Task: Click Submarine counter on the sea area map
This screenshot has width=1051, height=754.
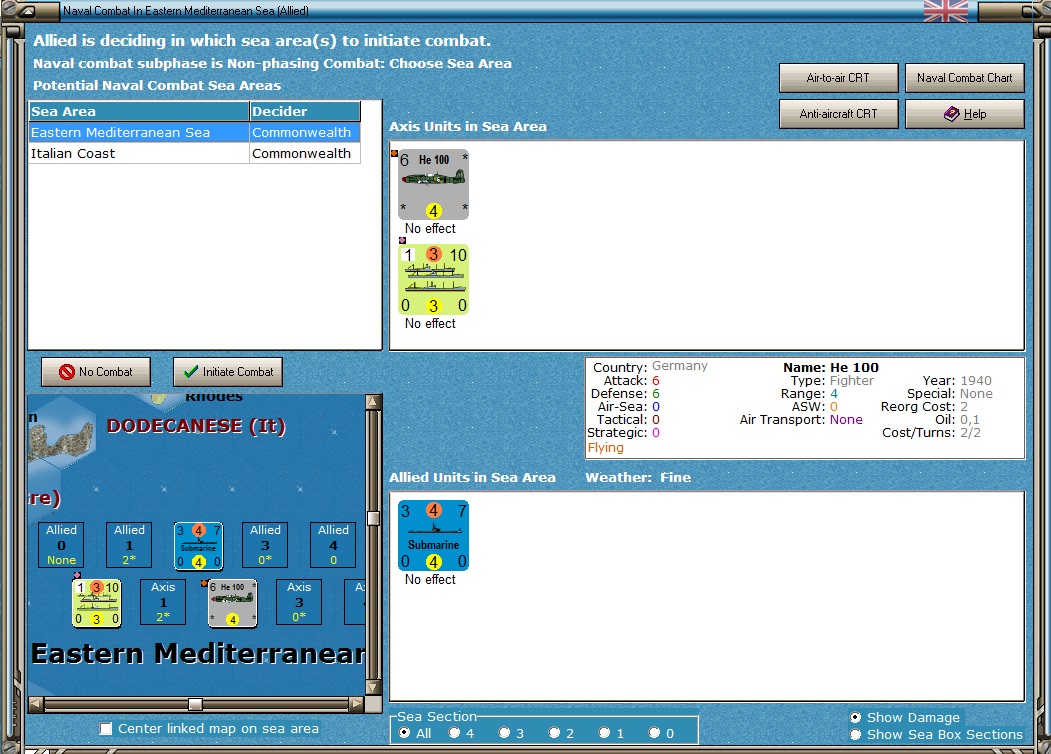Action: click(x=198, y=546)
